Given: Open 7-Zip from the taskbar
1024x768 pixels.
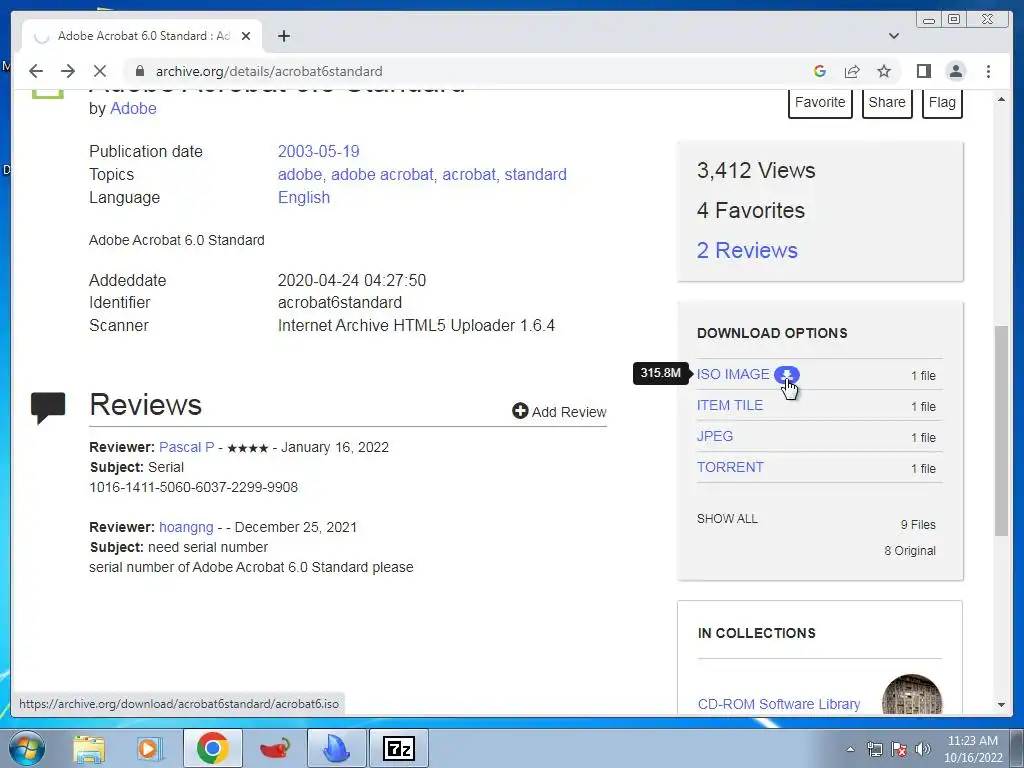Looking at the screenshot, I should coord(399,748).
